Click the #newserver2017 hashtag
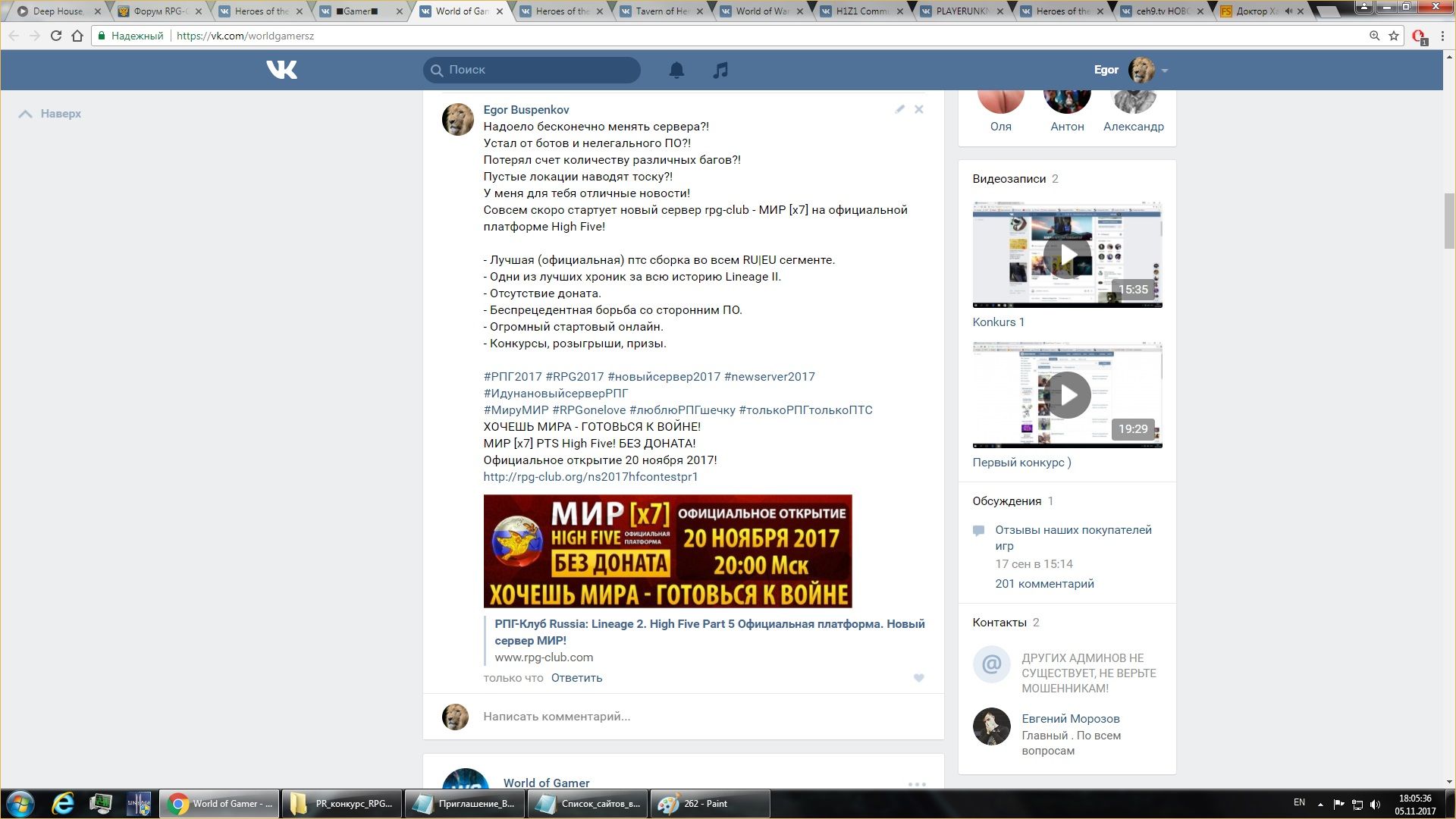The height and width of the screenshot is (819, 1456). point(769,377)
